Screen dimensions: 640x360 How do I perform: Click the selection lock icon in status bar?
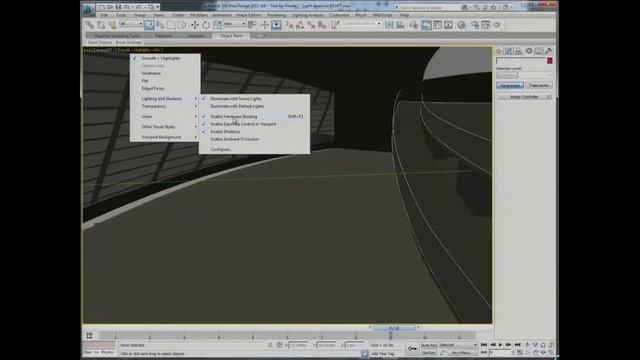270,345
